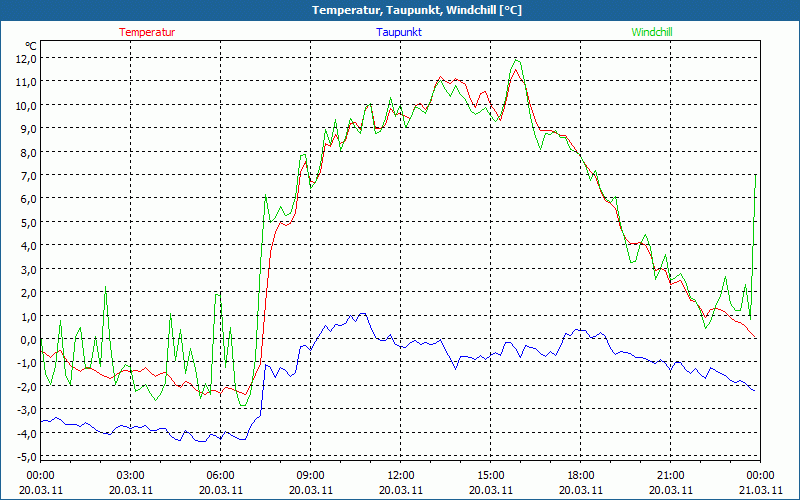Click the 2,0 y-axis value
Screen dimensions: 800x500
pos(29,293)
